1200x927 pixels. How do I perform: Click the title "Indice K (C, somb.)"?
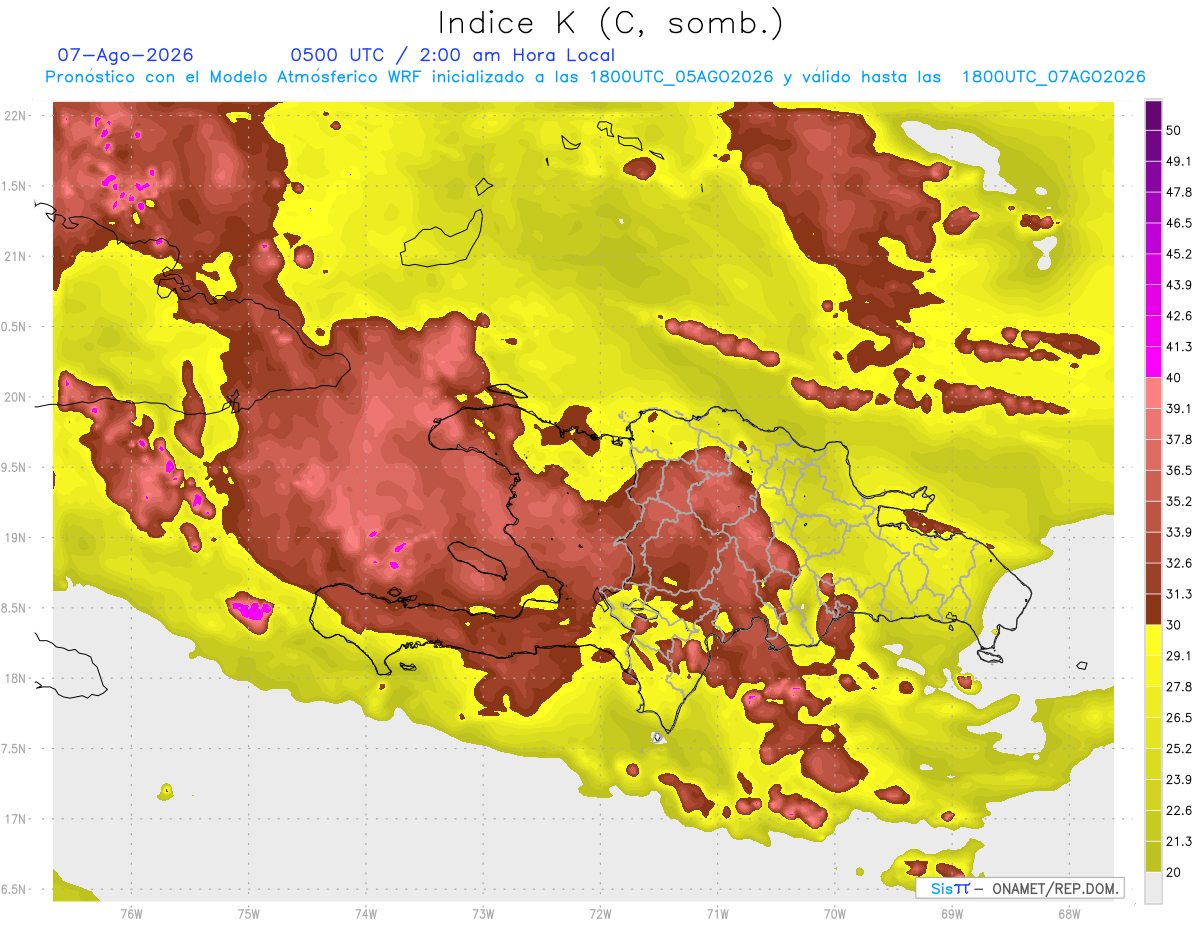pyautogui.click(x=611, y=23)
